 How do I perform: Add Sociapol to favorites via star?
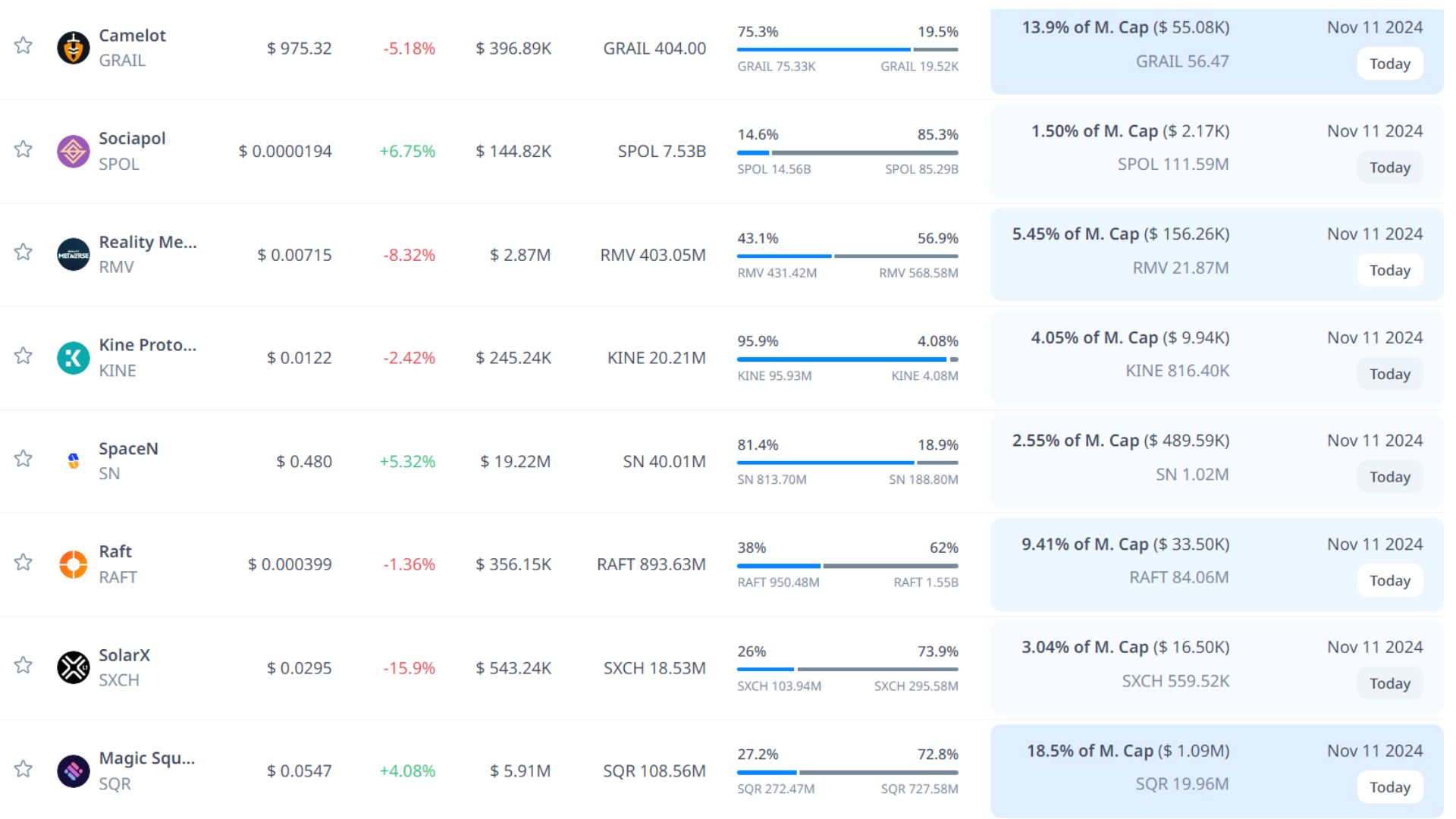24,149
